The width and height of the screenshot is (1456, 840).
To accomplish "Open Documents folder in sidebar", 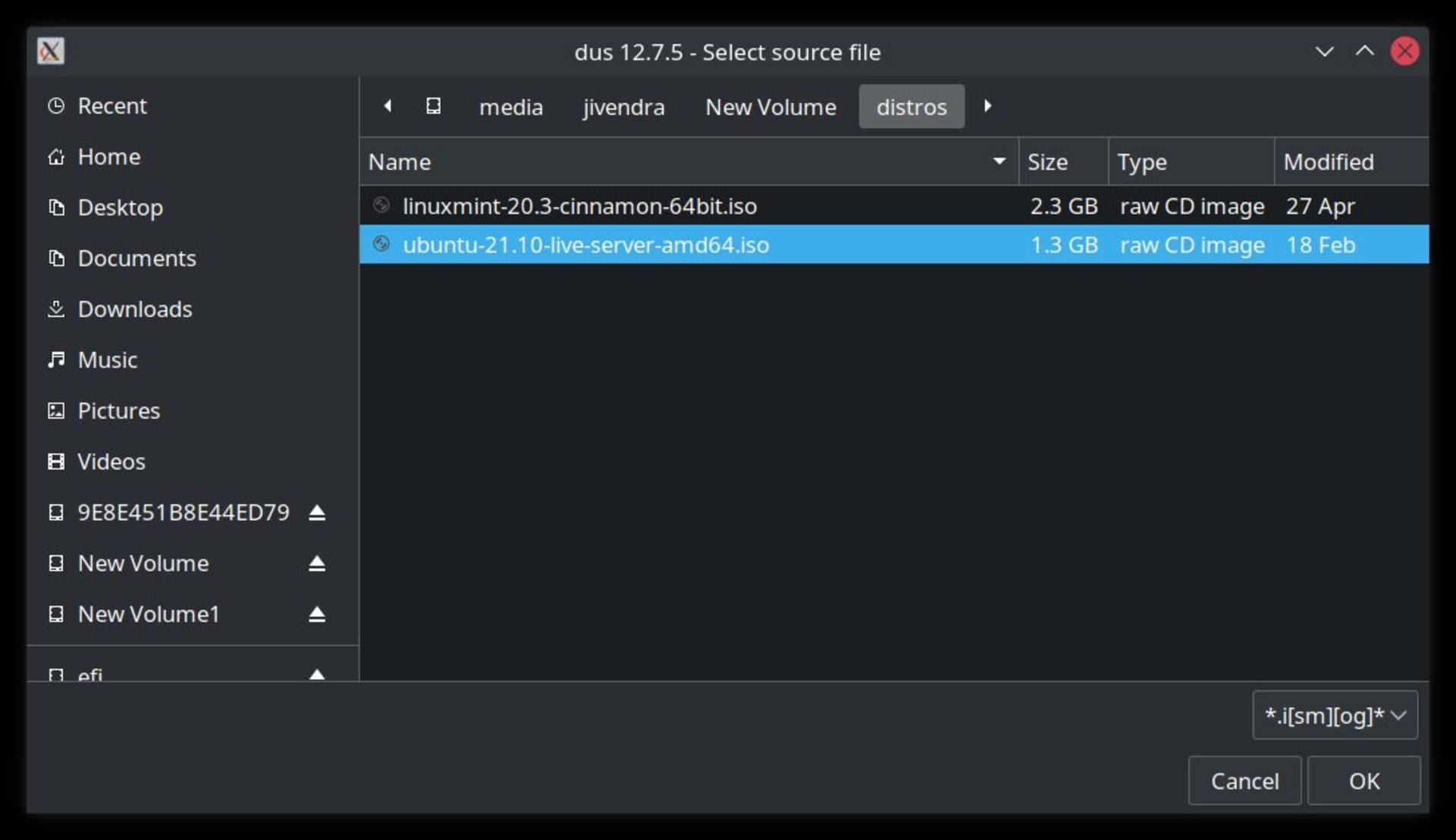I will click(x=193, y=259).
